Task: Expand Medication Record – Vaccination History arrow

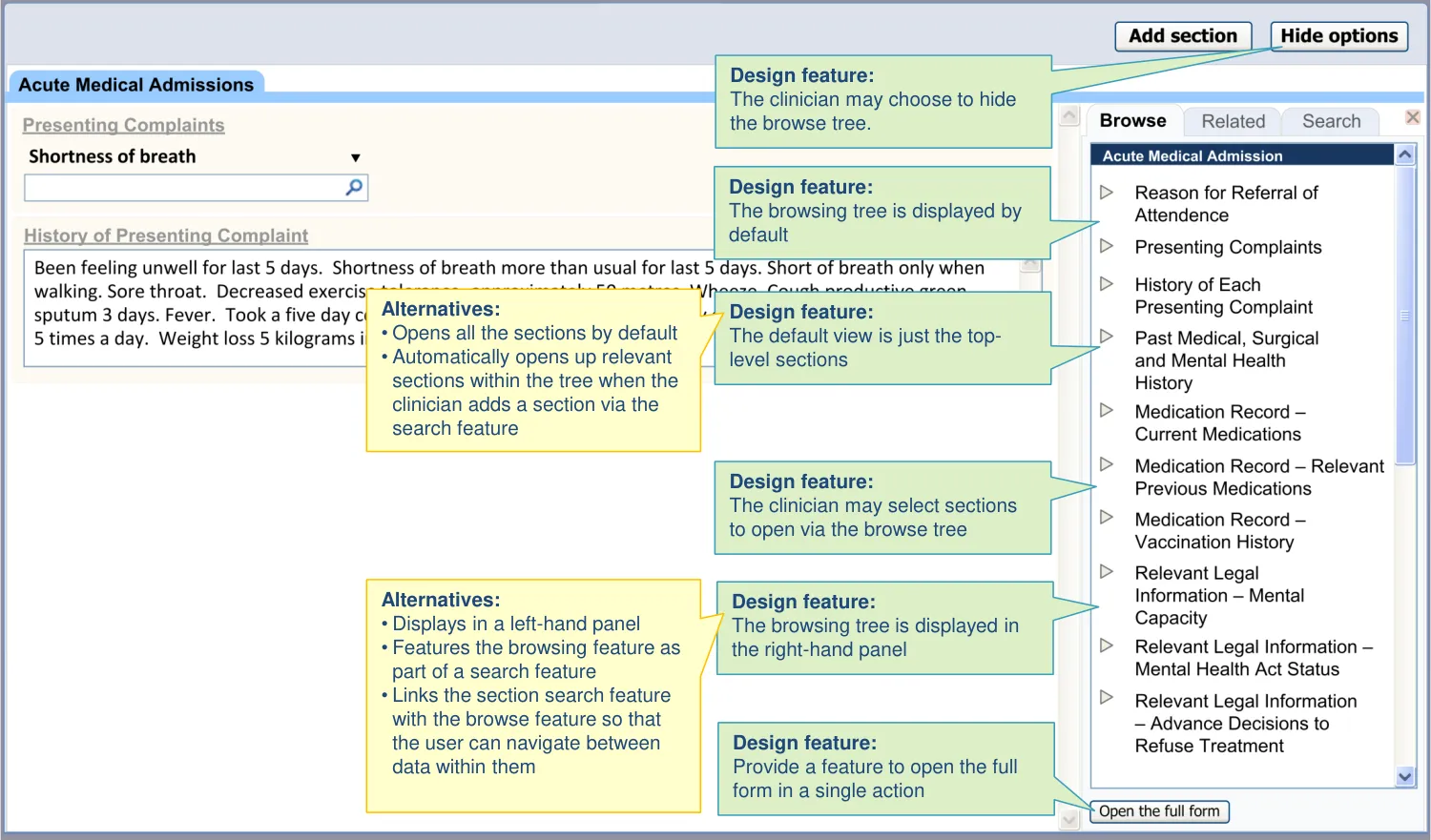Action: pyautogui.click(x=1107, y=518)
